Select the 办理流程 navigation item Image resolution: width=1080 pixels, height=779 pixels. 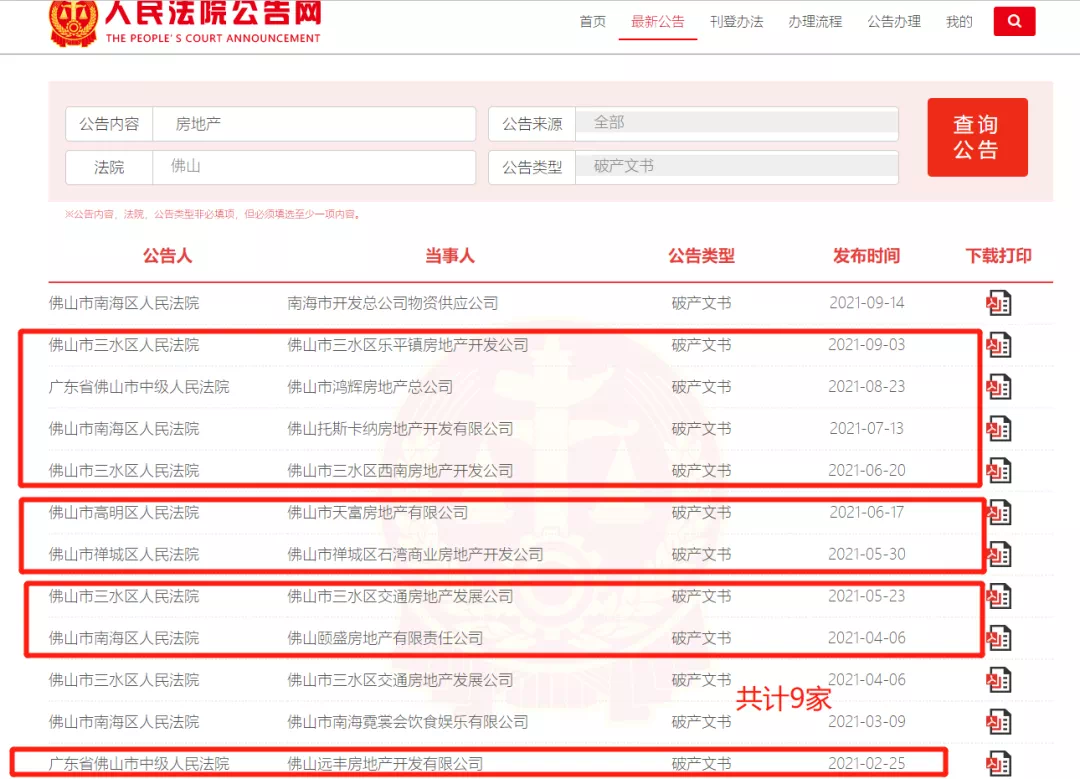click(815, 22)
